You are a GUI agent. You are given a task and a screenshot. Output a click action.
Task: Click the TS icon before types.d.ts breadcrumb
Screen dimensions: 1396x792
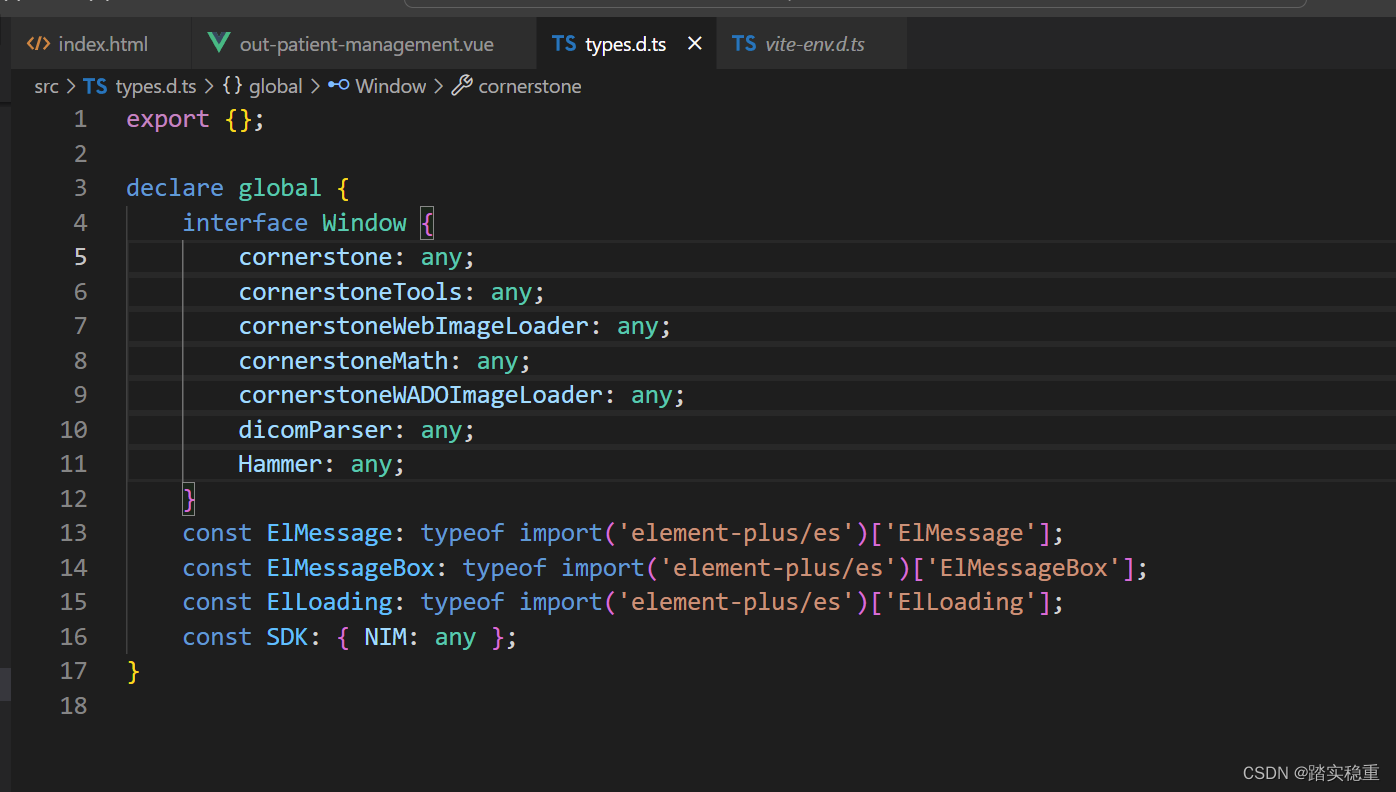[x=94, y=86]
